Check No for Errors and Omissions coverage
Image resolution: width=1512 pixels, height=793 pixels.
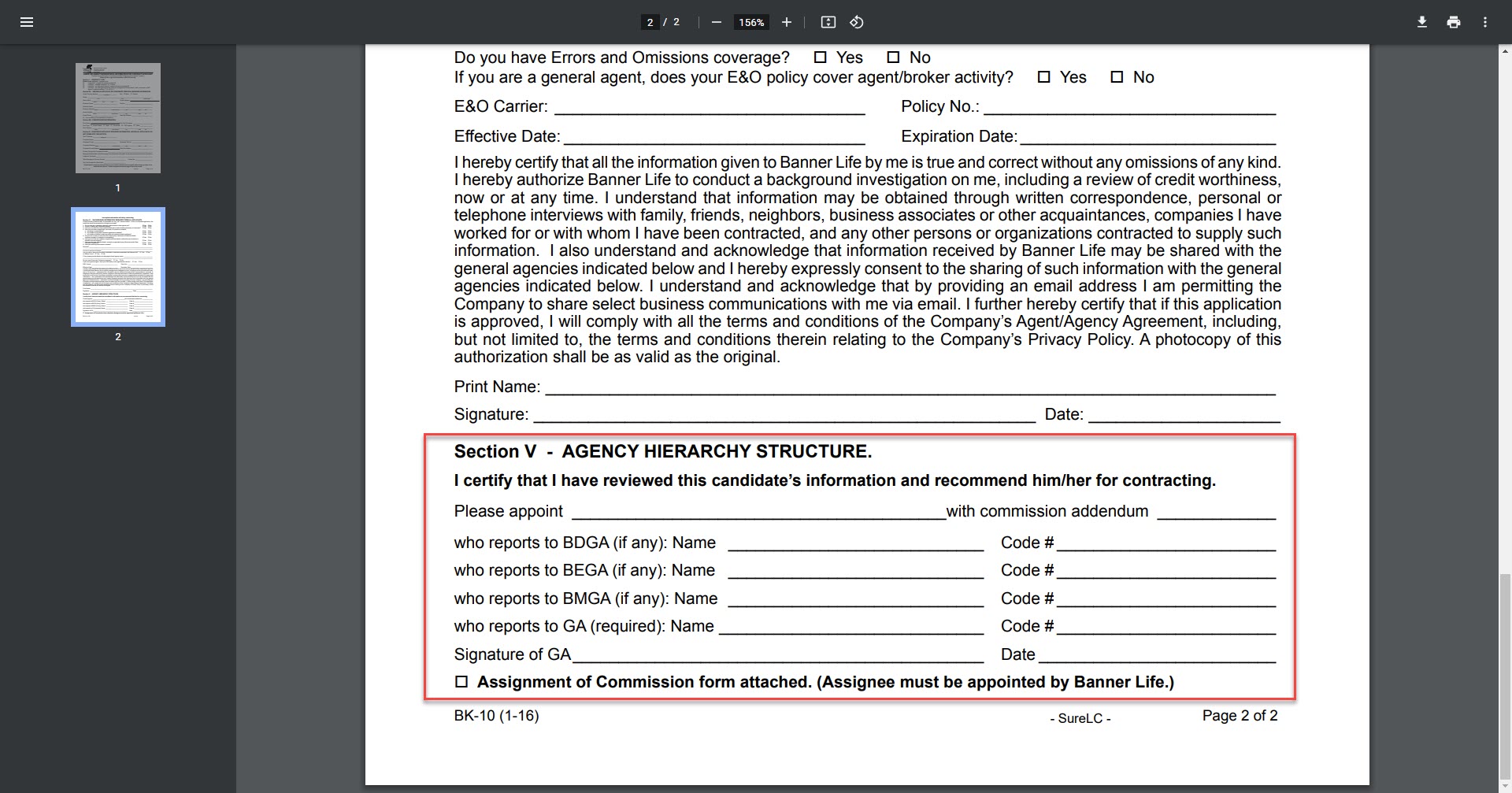(893, 57)
